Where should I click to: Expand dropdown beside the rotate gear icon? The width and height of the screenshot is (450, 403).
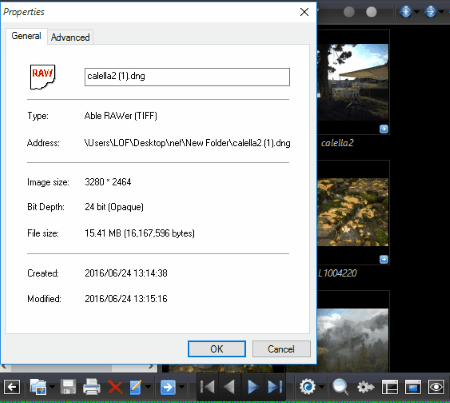pos(322,387)
